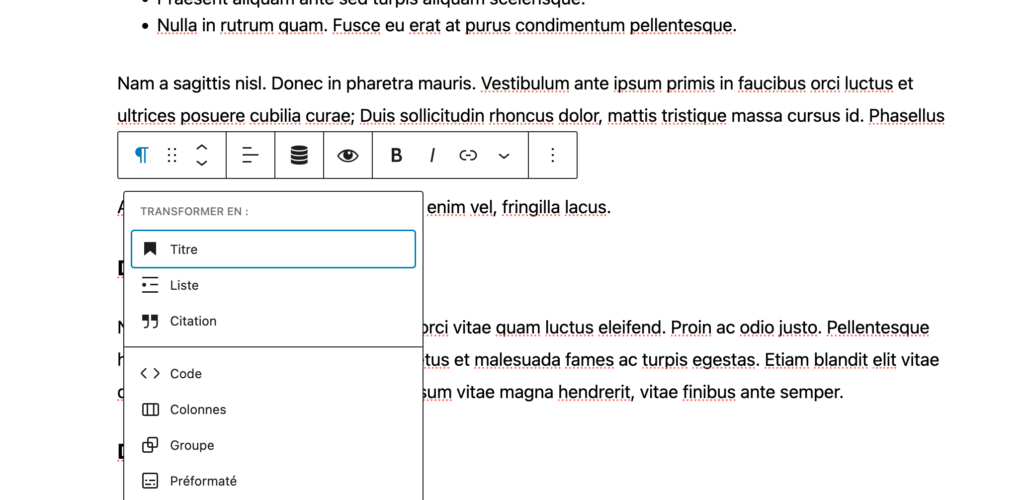Click the block drag handle icon
The width and height of the screenshot is (1024, 500).
click(172, 155)
